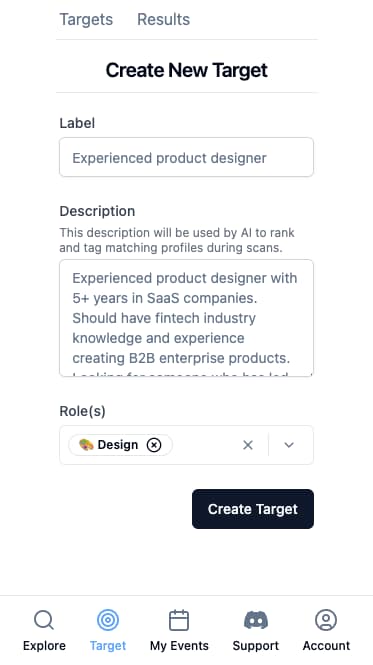Open Explore via the magnifying glass icon
This screenshot has width=373, height=665.
click(44, 620)
